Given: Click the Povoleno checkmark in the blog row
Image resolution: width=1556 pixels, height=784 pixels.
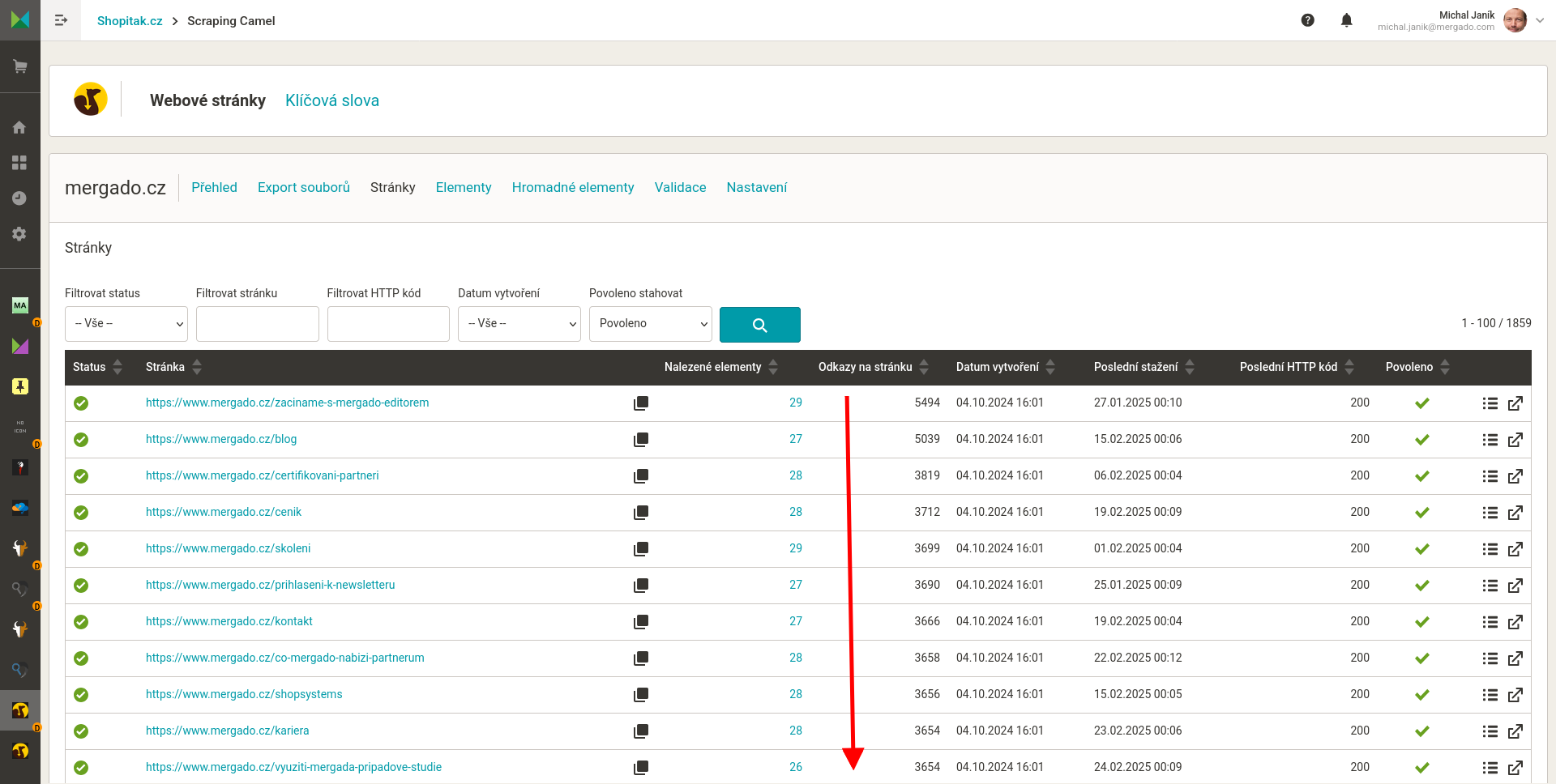Looking at the screenshot, I should [x=1421, y=440].
